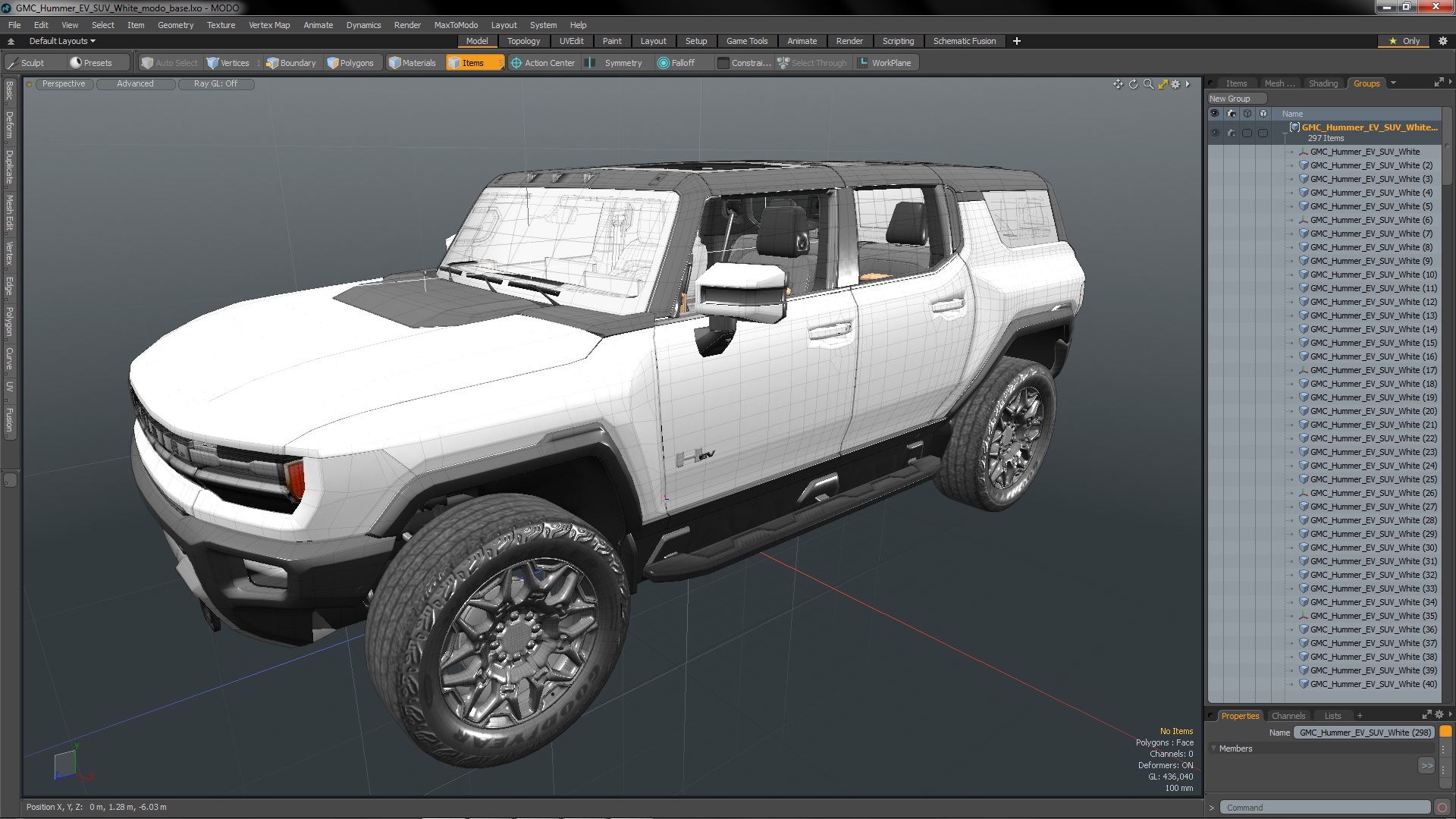The image size is (1456, 819).
Task: Click the star icon next to Only
Action: [1393, 41]
